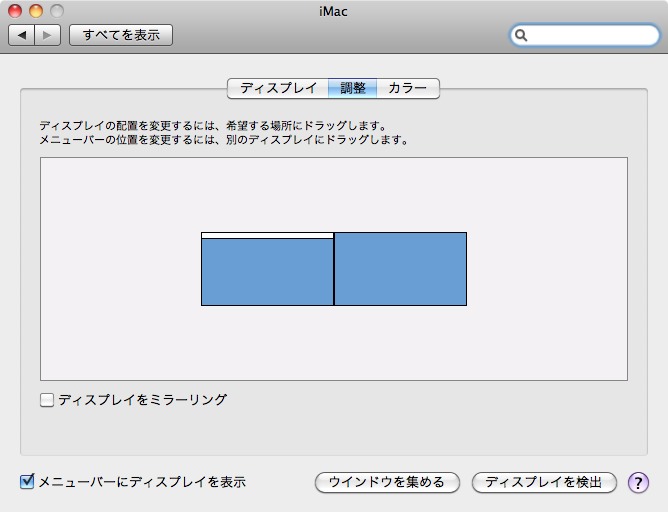Image resolution: width=668 pixels, height=512 pixels.
Task: Click the ウインドウを集める button
Action: tap(387, 482)
